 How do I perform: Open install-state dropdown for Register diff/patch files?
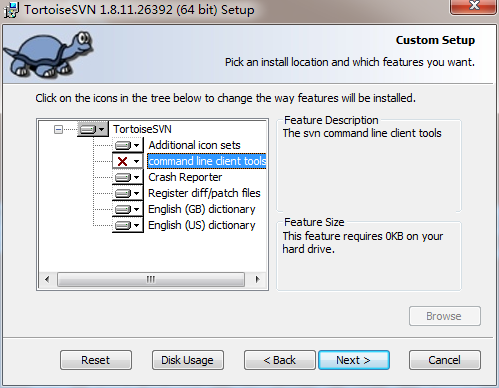[128, 193]
